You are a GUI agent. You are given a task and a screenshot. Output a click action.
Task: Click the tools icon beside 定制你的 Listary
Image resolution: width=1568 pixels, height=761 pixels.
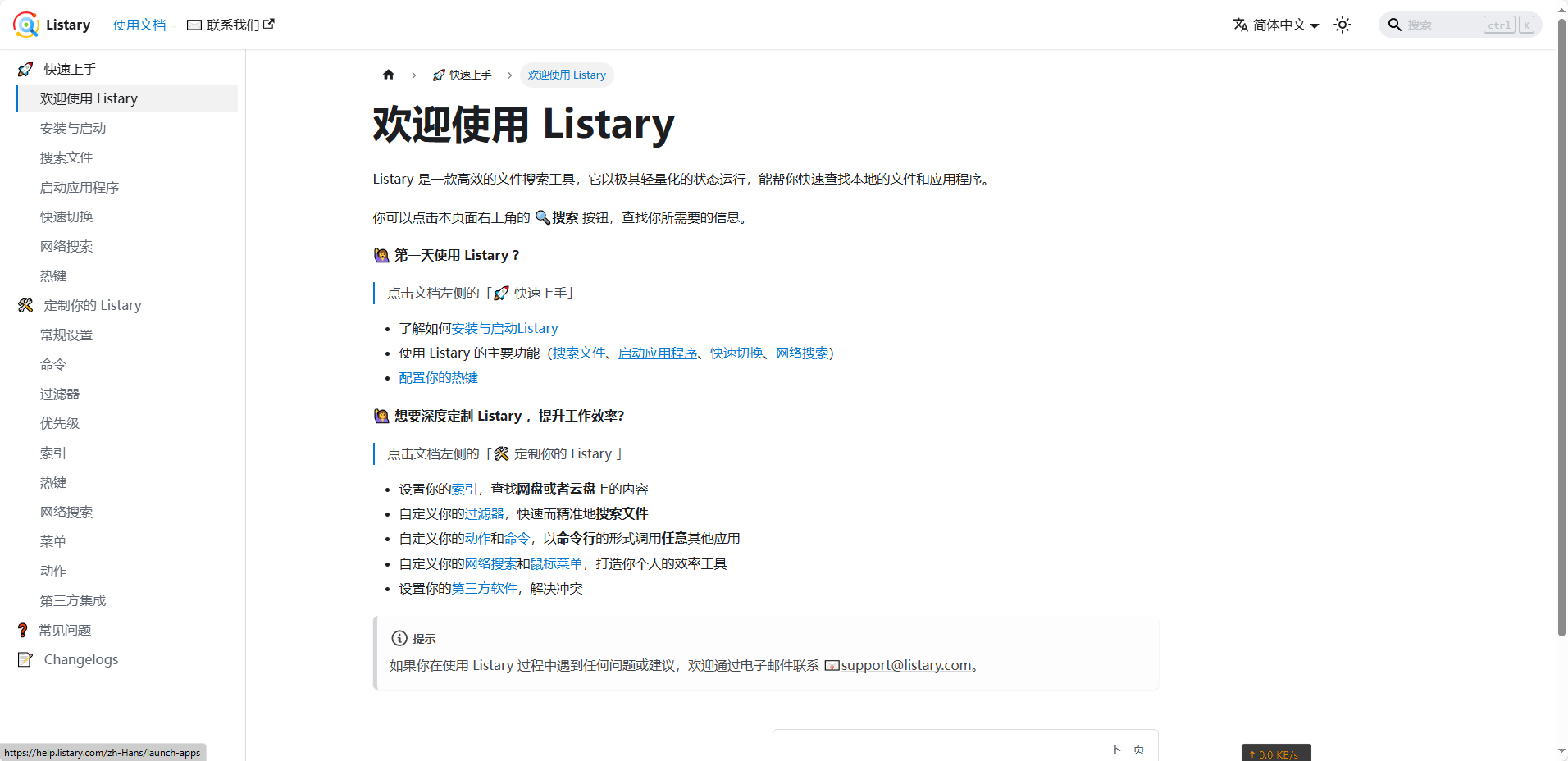[x=25, y=305]
